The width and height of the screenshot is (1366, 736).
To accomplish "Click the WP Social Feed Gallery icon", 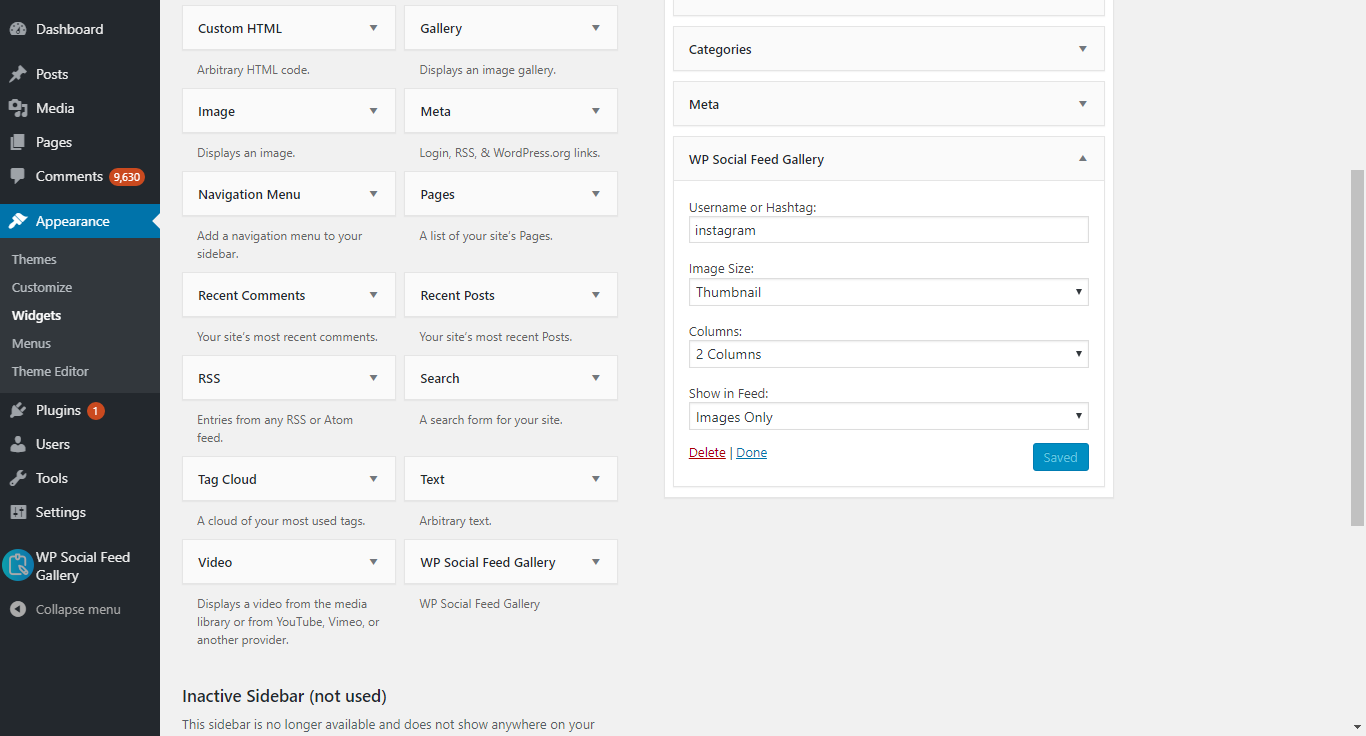I will tap(18, 565).
